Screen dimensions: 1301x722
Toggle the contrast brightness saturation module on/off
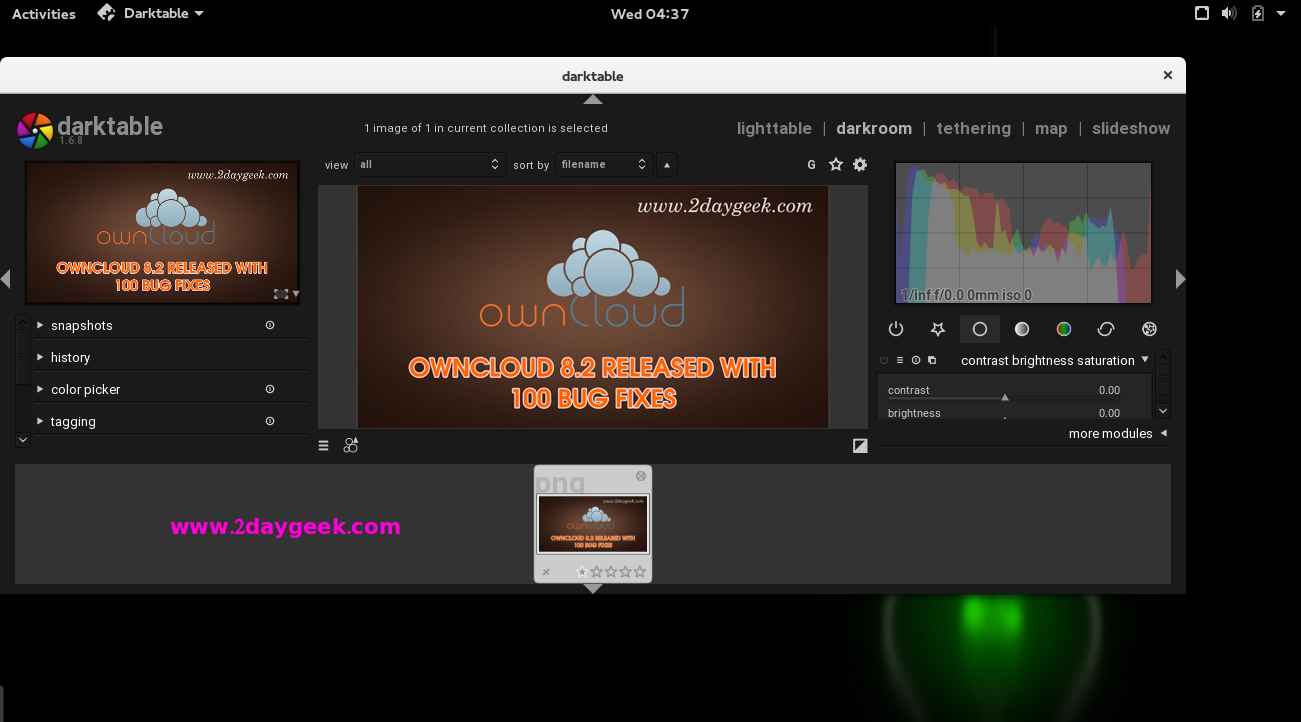[x=884, y=360]
